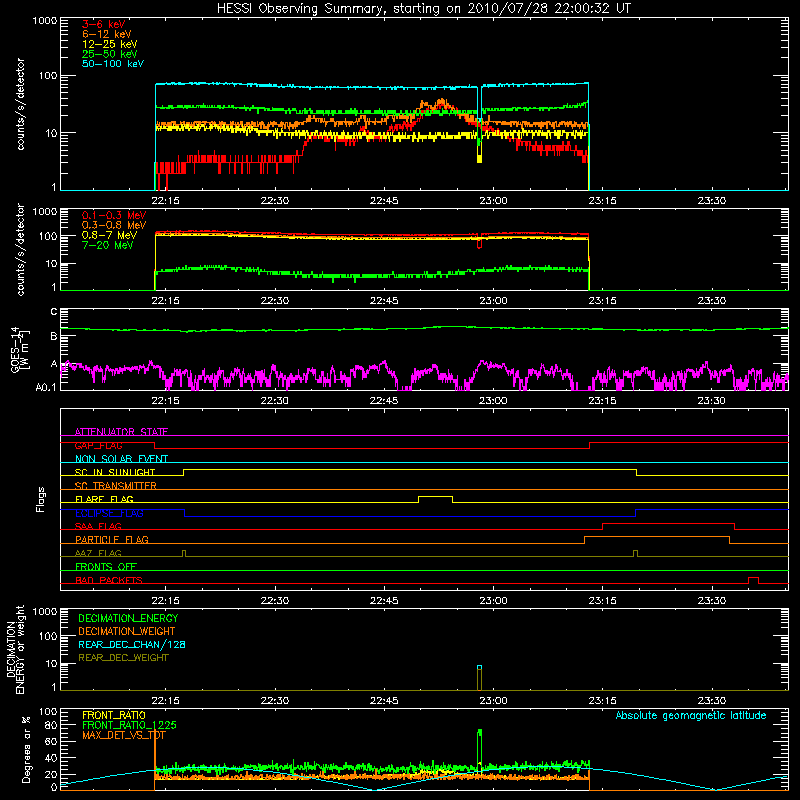Click the GOES-14 axis label

coord(19,349)
